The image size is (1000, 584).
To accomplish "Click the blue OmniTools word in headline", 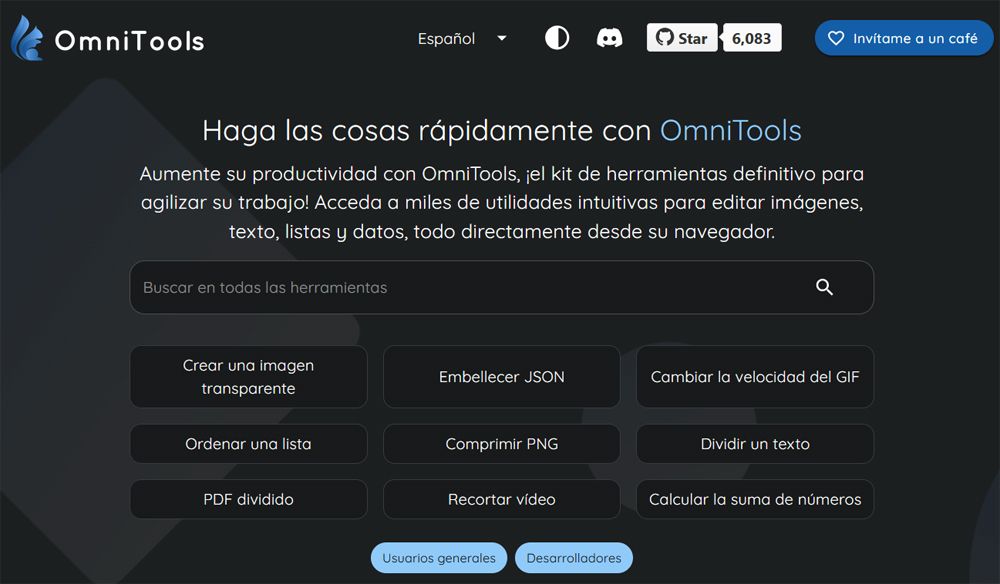I will click(x=730, y=131).
